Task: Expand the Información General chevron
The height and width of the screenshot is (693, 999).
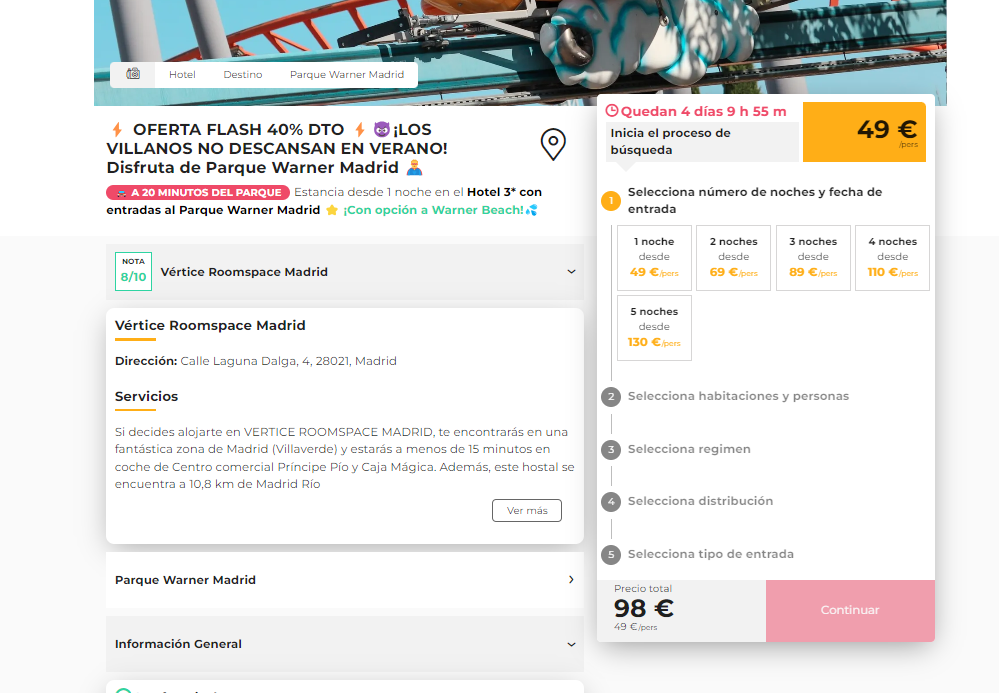Action: pos(571,644)
